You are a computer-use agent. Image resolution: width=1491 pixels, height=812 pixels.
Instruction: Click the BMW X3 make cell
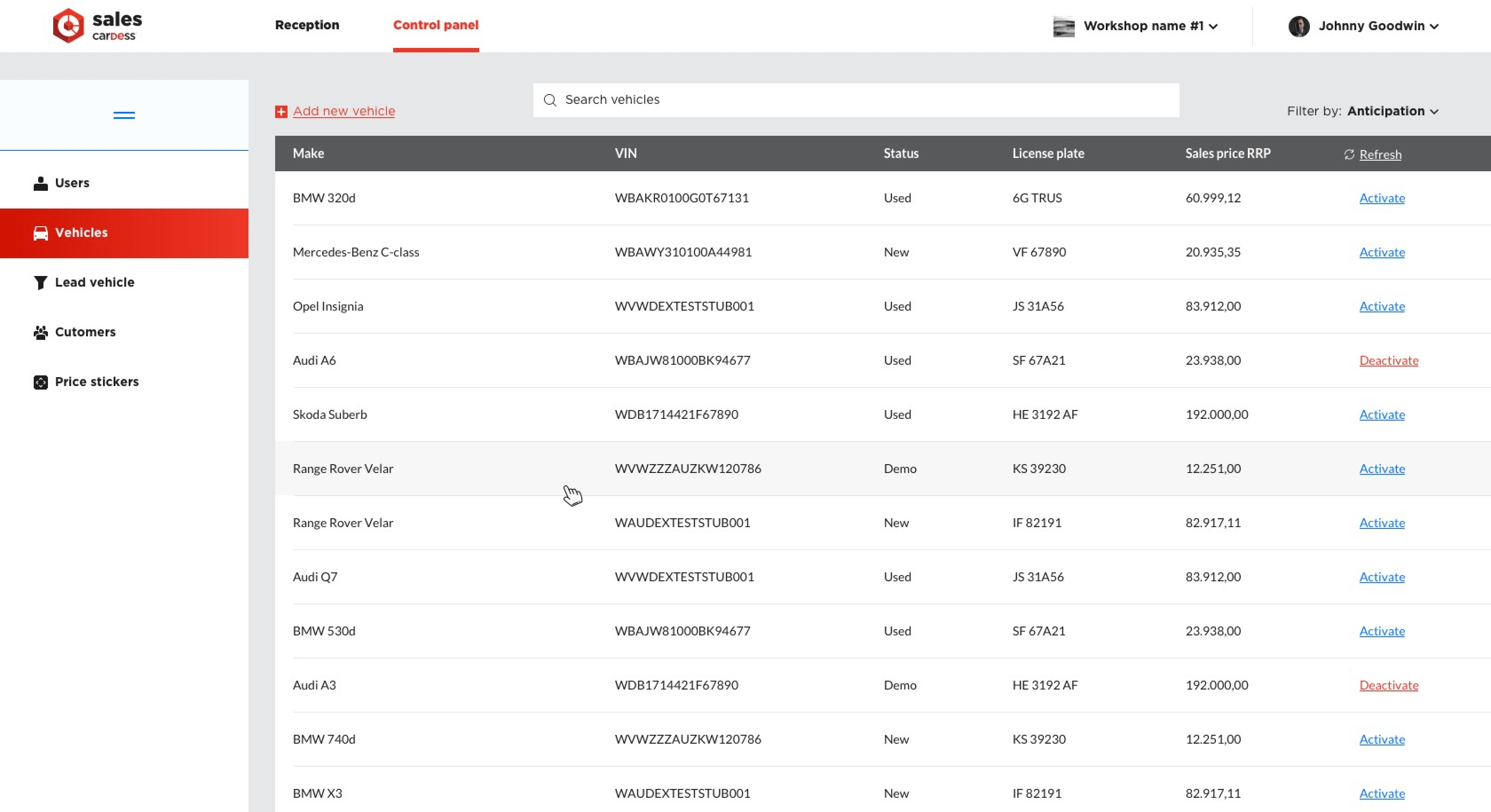coord(317,793)
